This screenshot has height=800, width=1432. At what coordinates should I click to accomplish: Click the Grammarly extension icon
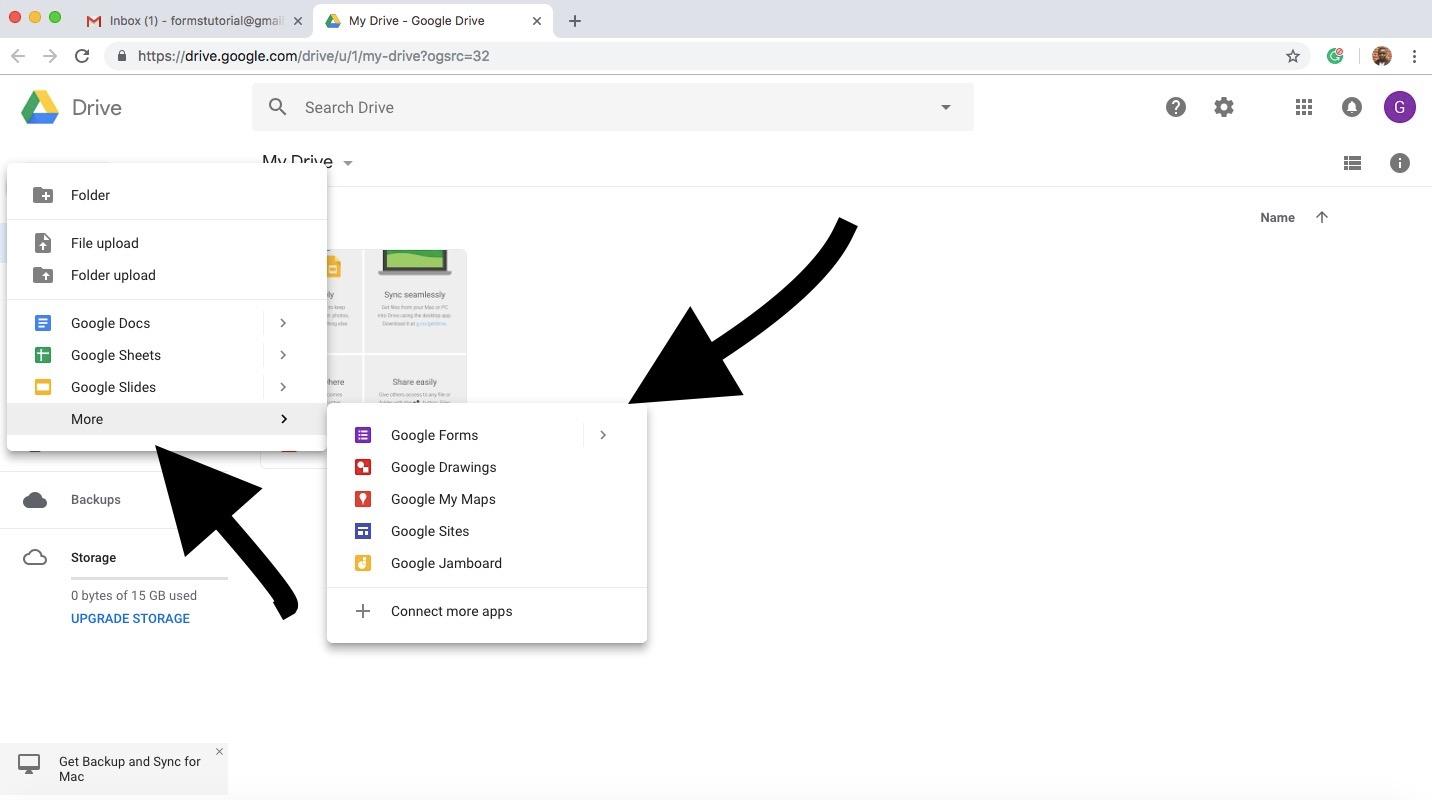pyautogui.click(x=1335, y=56)
